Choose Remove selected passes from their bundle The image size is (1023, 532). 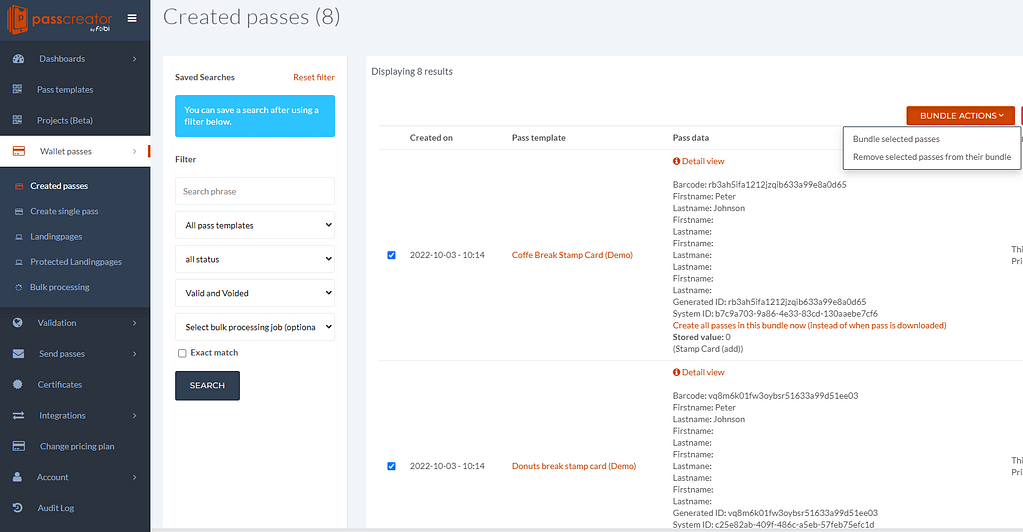click(x=932, y=157)
